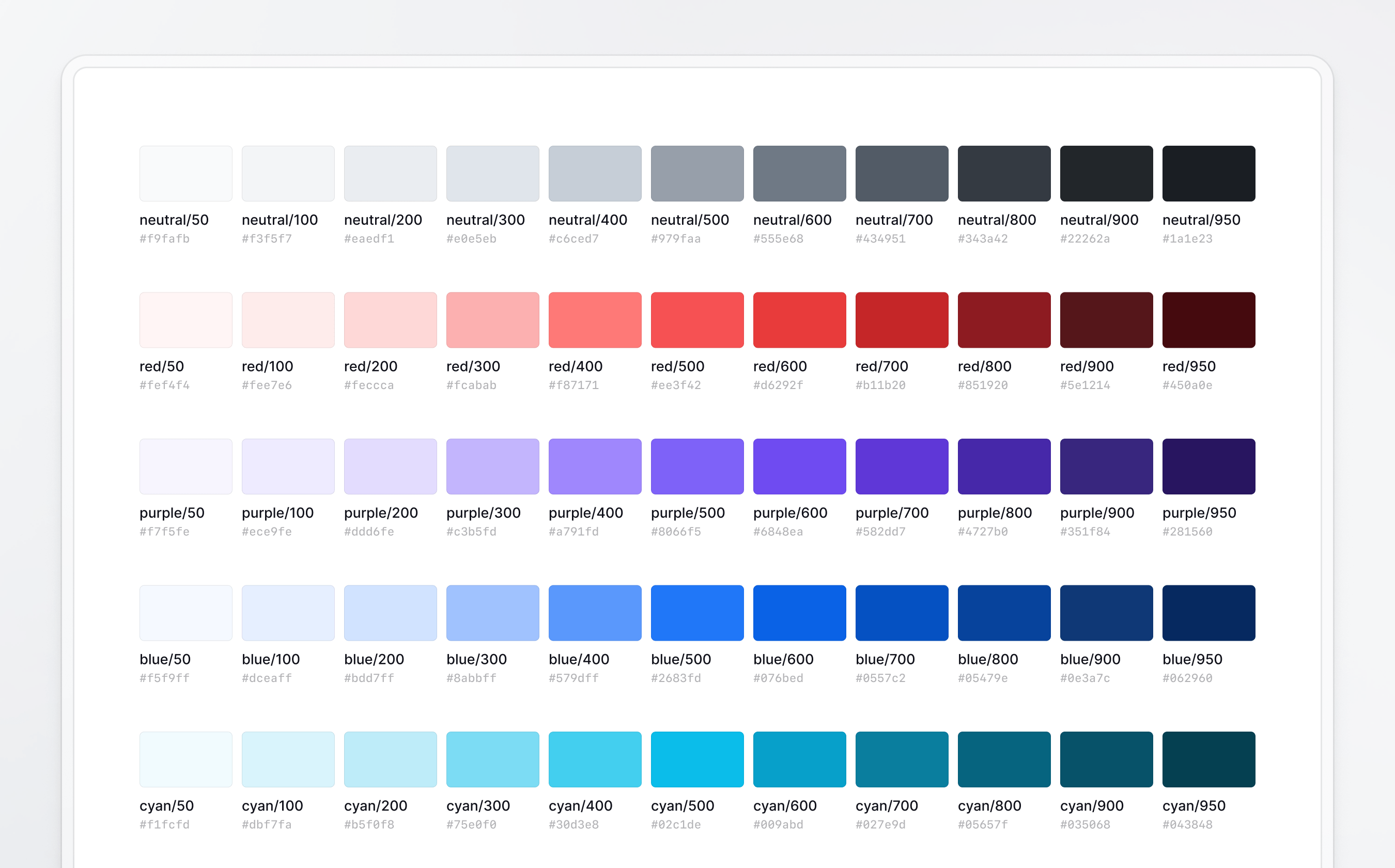1395x868 pixels.
Task: Select the red/300 color swatch
Action: point(492,320)
